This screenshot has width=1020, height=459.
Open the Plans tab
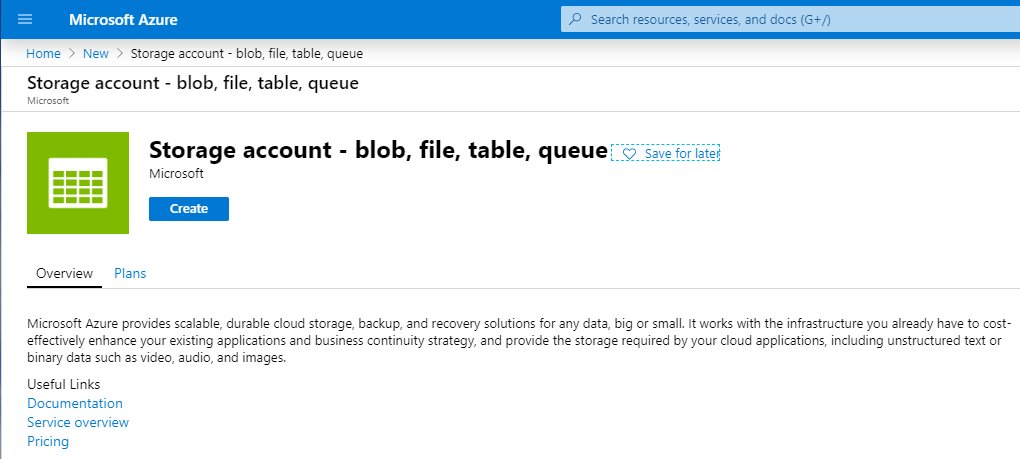tap(130, 273)
